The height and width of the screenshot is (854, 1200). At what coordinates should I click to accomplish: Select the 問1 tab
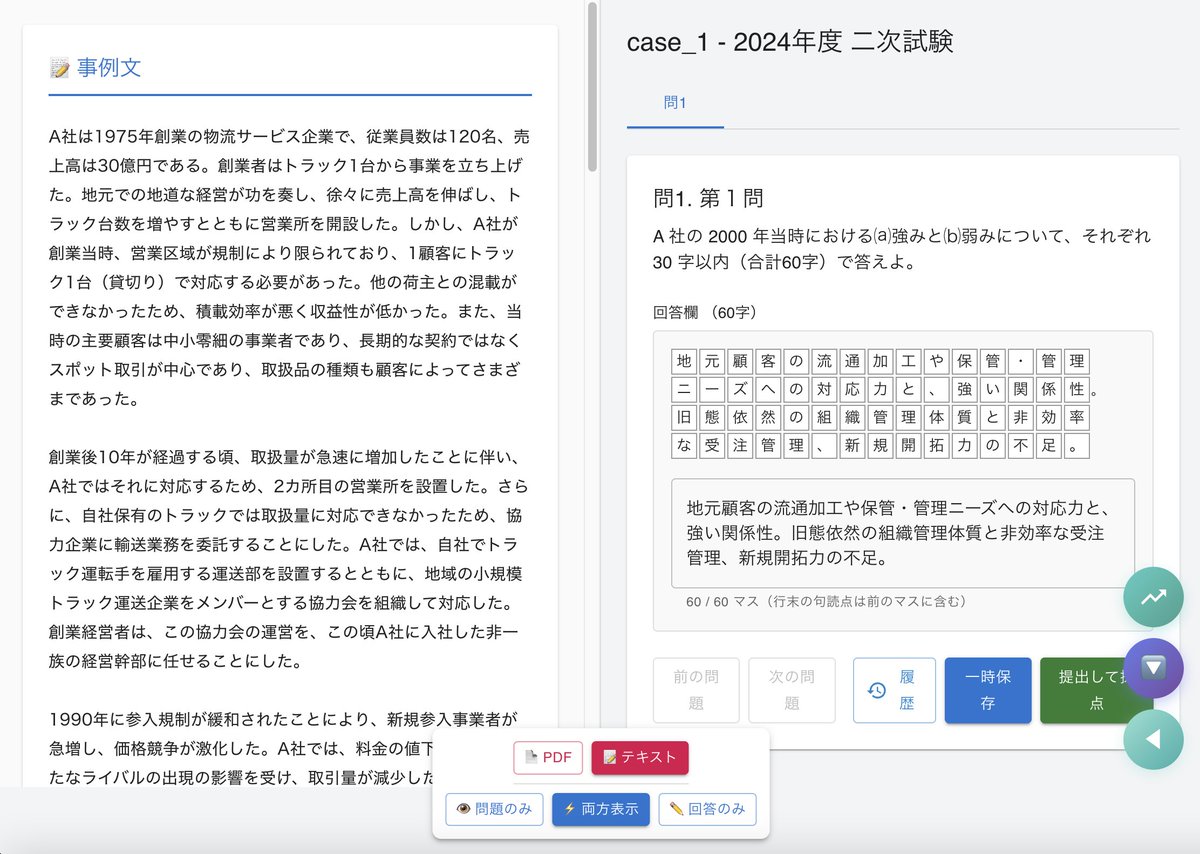[x=675, y=101]
